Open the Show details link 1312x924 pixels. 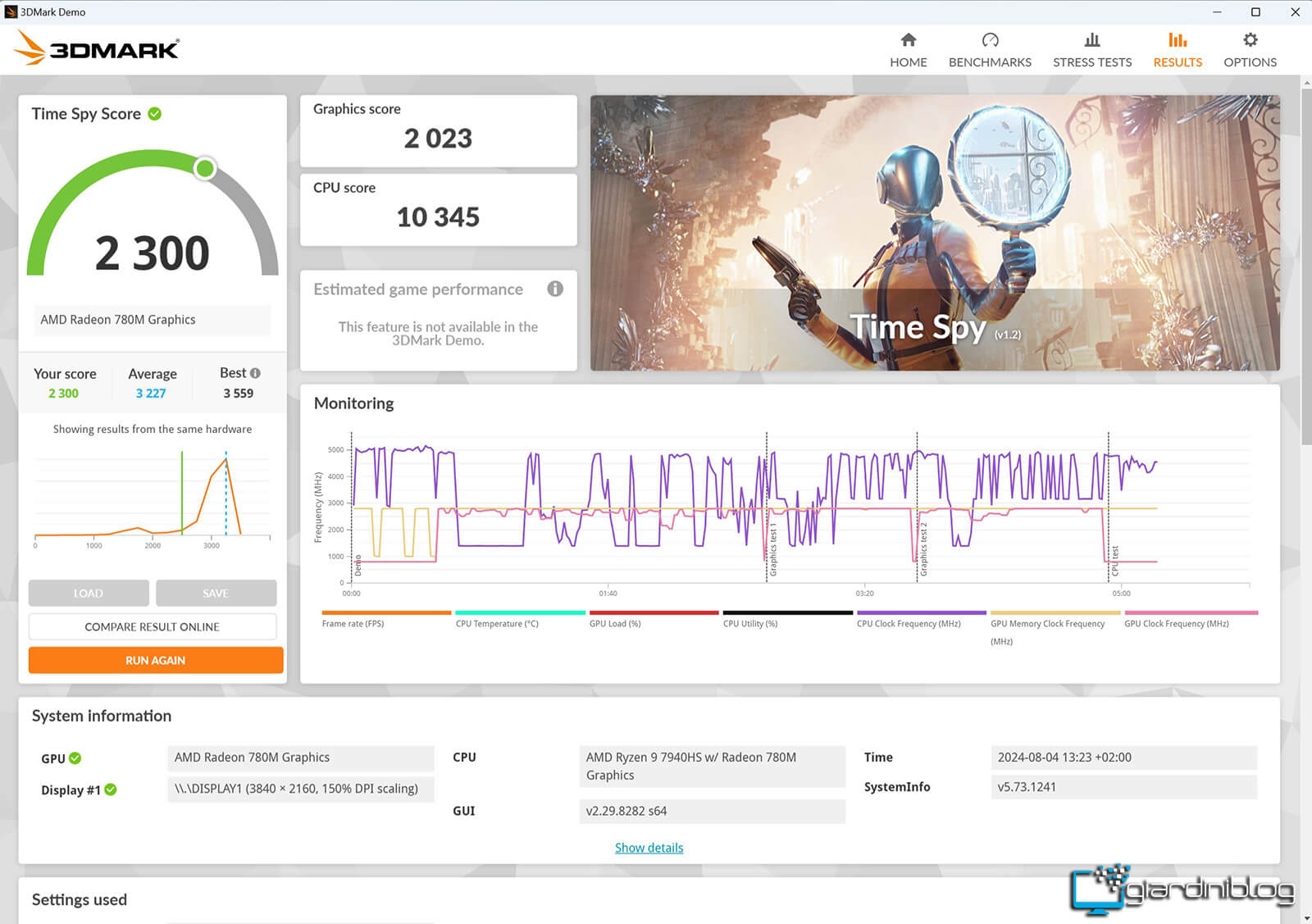pyautogui.click(x=649, y=848)
